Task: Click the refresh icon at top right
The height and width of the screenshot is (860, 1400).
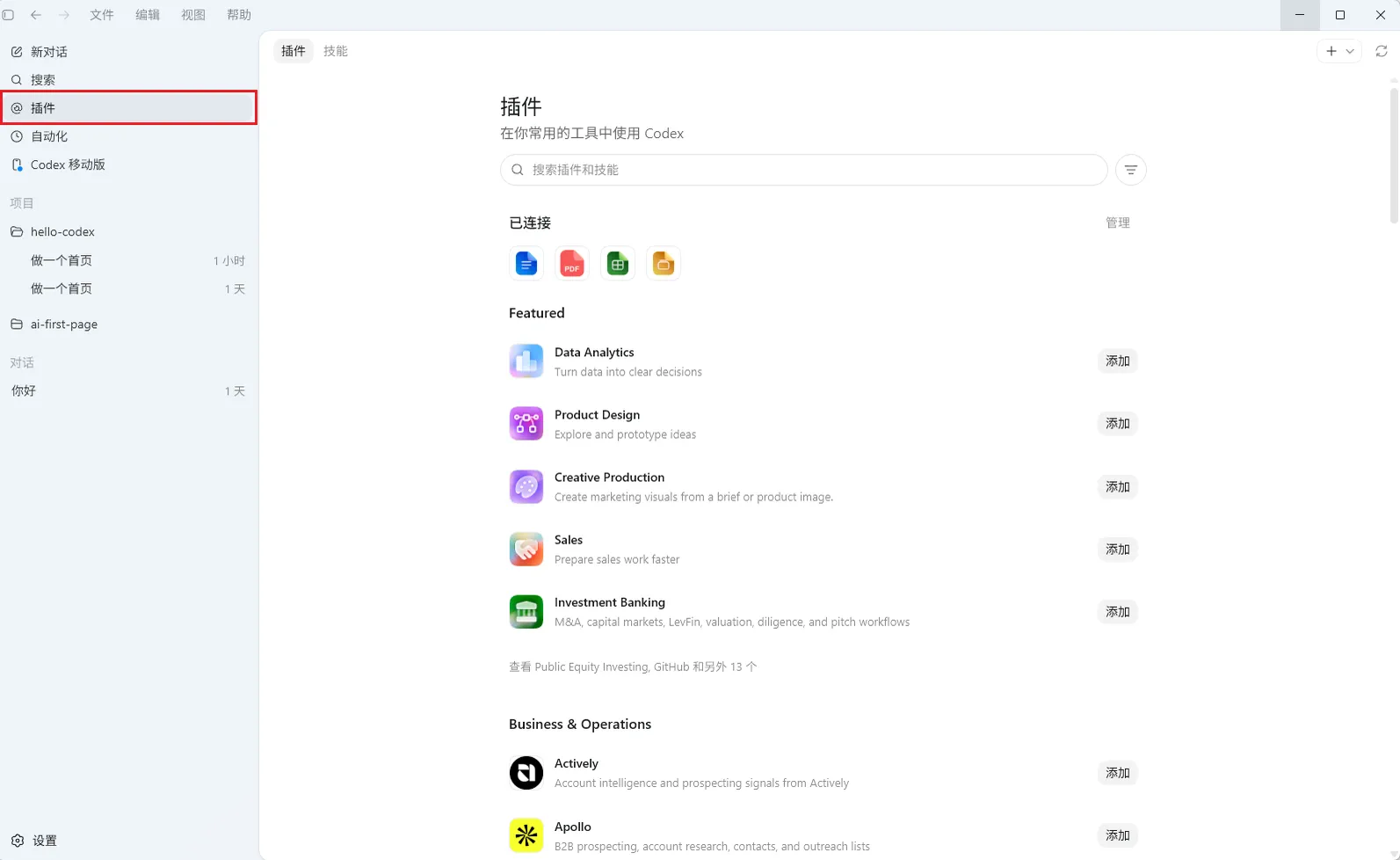Action: [1382, 51]
